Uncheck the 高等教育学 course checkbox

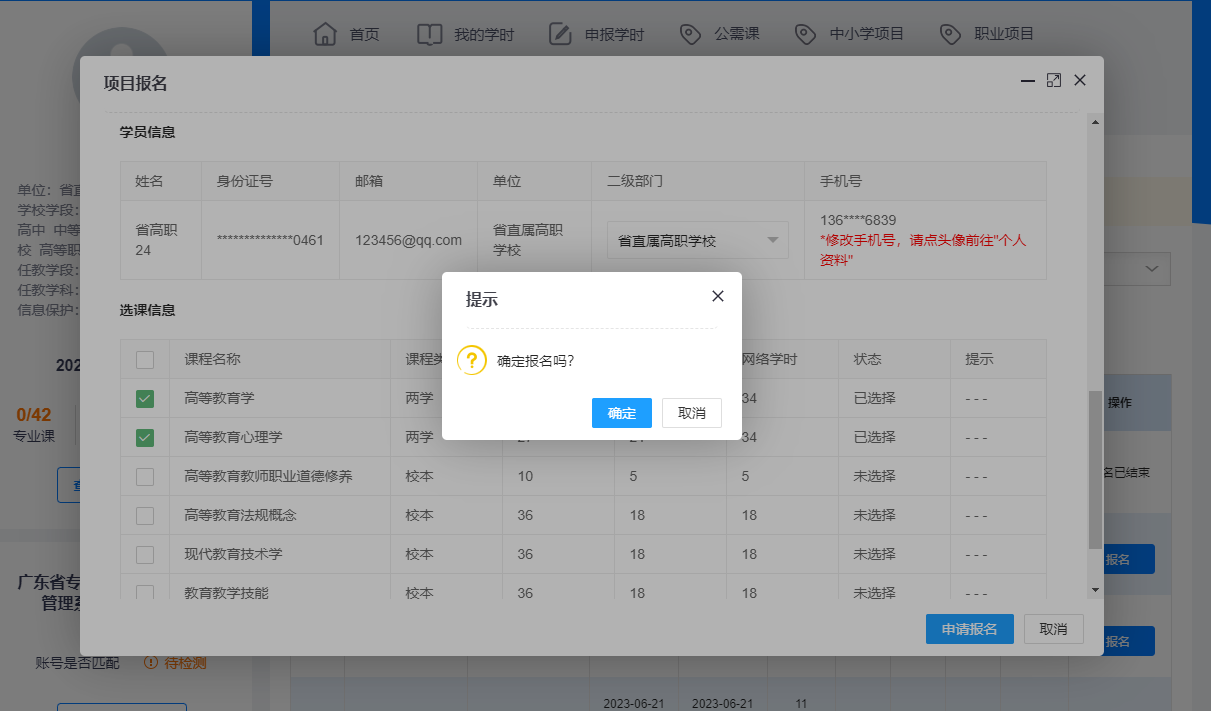tap(145, 399)
